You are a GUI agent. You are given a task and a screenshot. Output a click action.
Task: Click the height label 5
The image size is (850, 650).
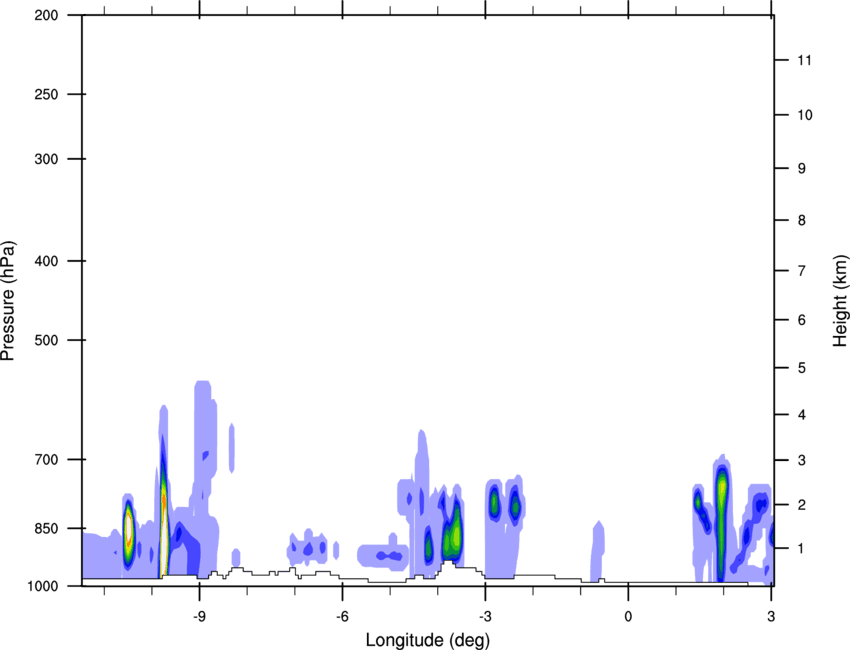pos(802,368)
